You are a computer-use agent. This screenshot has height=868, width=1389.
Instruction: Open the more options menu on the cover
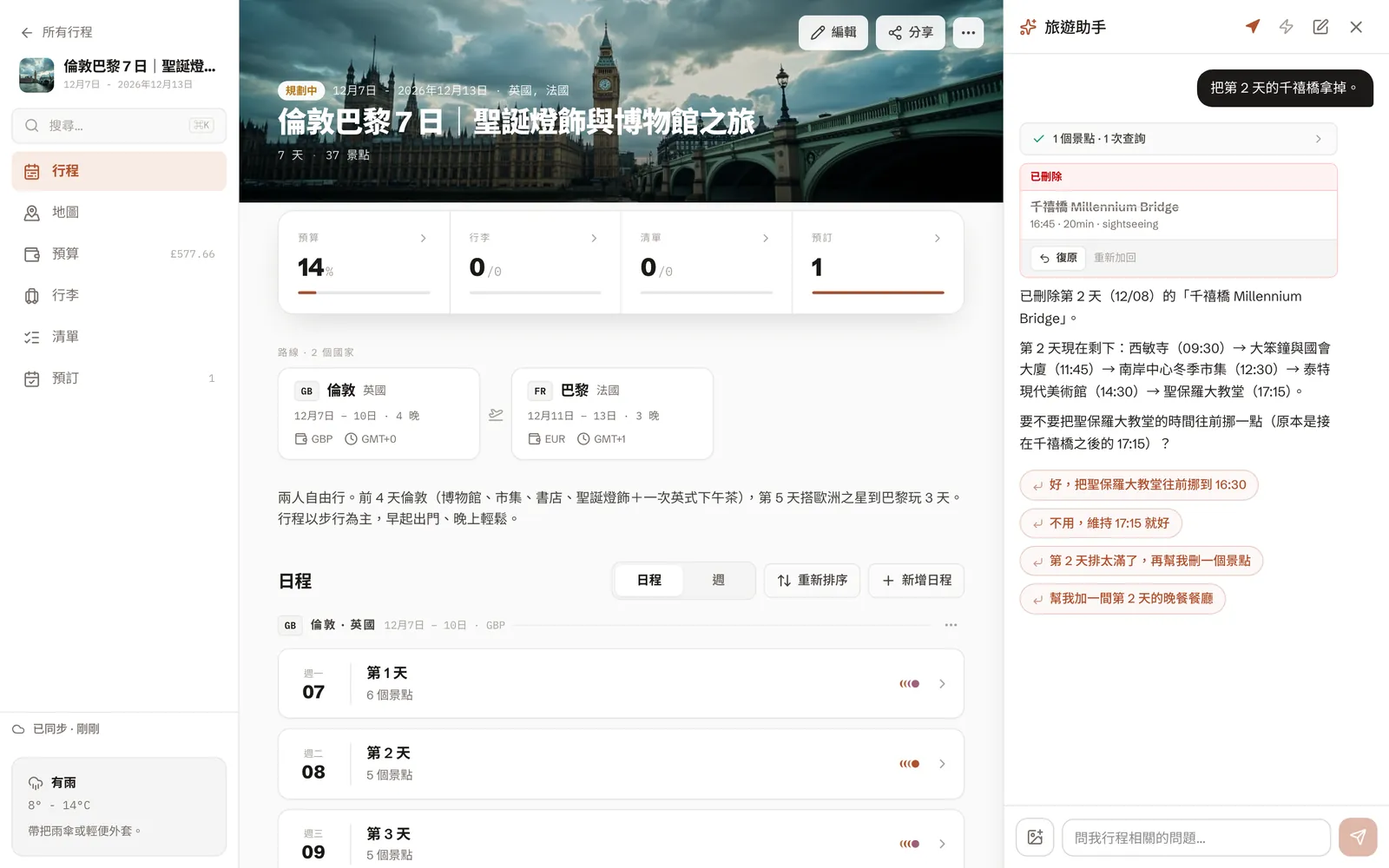coord(968,33)
